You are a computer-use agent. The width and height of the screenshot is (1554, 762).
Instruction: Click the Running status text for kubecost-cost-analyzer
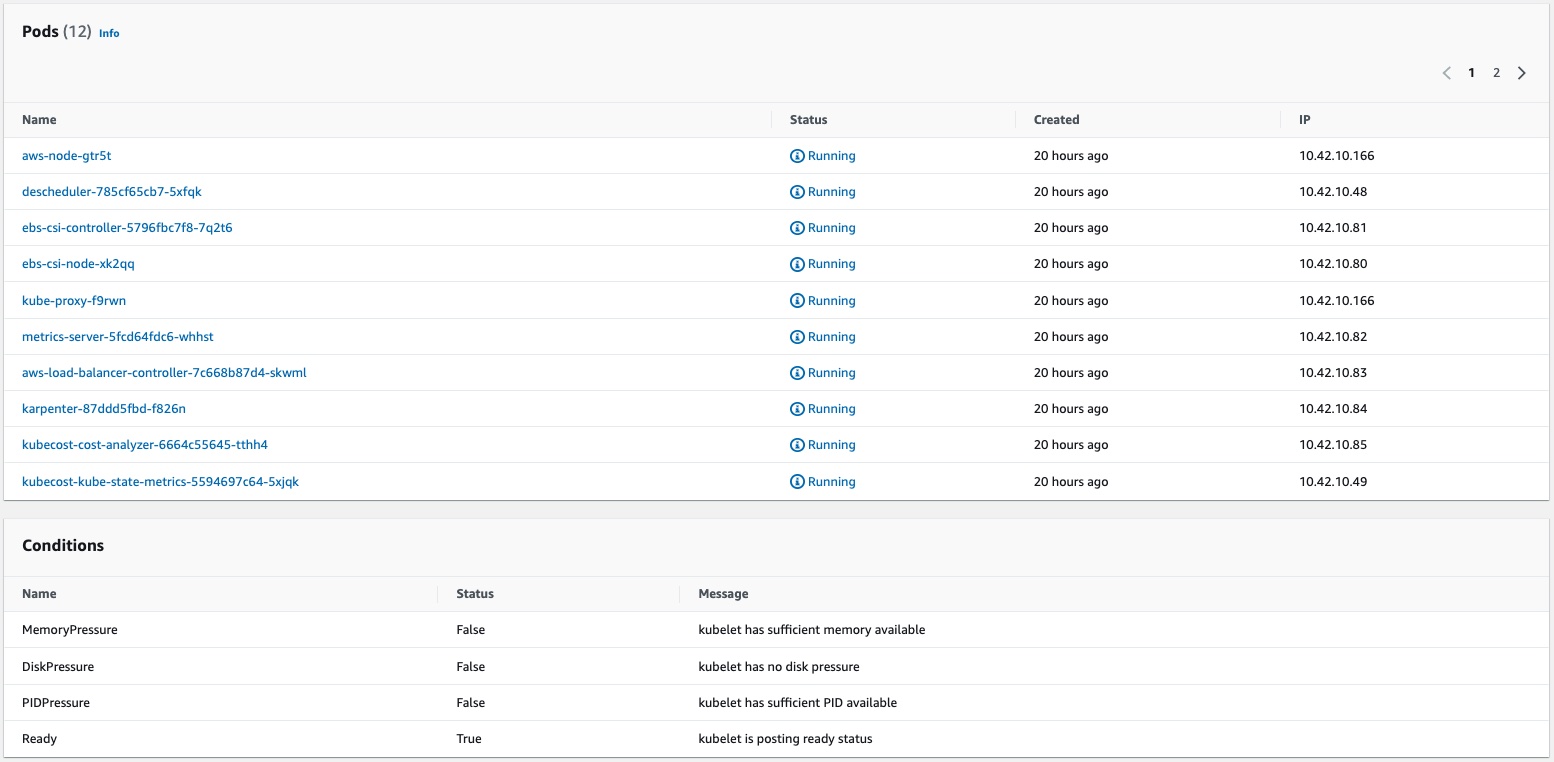pos(831,445)
